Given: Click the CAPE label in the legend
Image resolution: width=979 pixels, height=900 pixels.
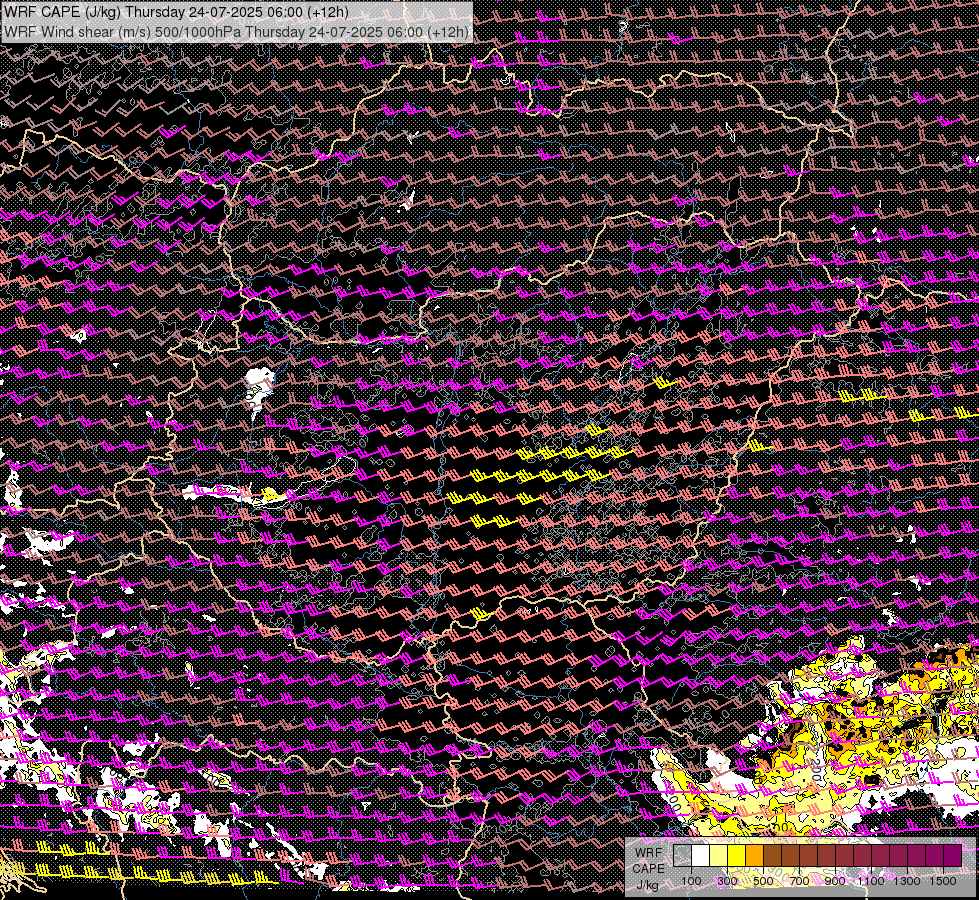Looking at the screenshot, I should point(649,869).
